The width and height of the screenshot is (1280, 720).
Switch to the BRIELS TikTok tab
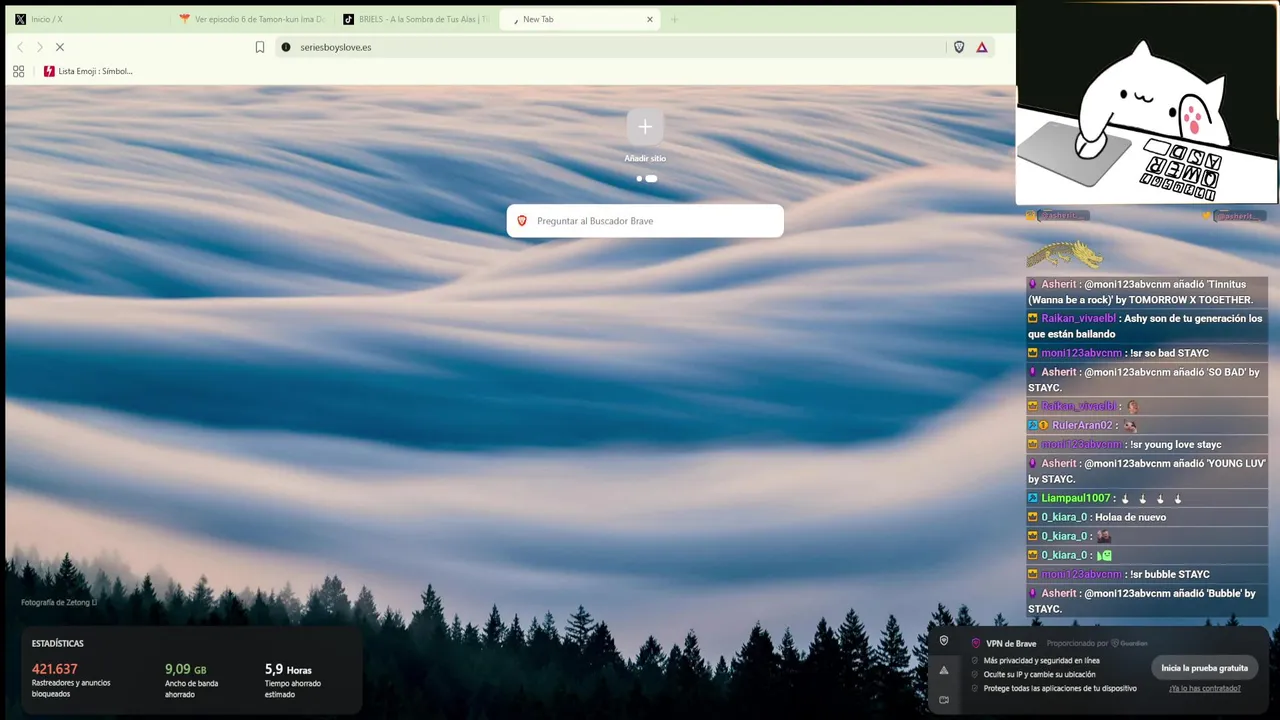click(x=416, y=19)
